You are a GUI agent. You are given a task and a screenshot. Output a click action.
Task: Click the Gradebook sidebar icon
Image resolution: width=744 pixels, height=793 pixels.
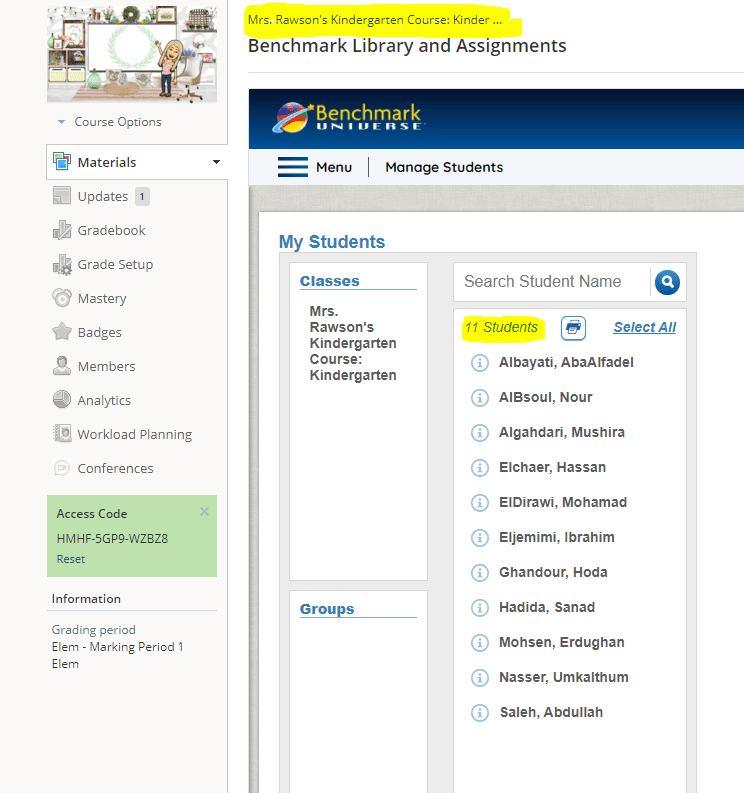(x=62, y=230)
